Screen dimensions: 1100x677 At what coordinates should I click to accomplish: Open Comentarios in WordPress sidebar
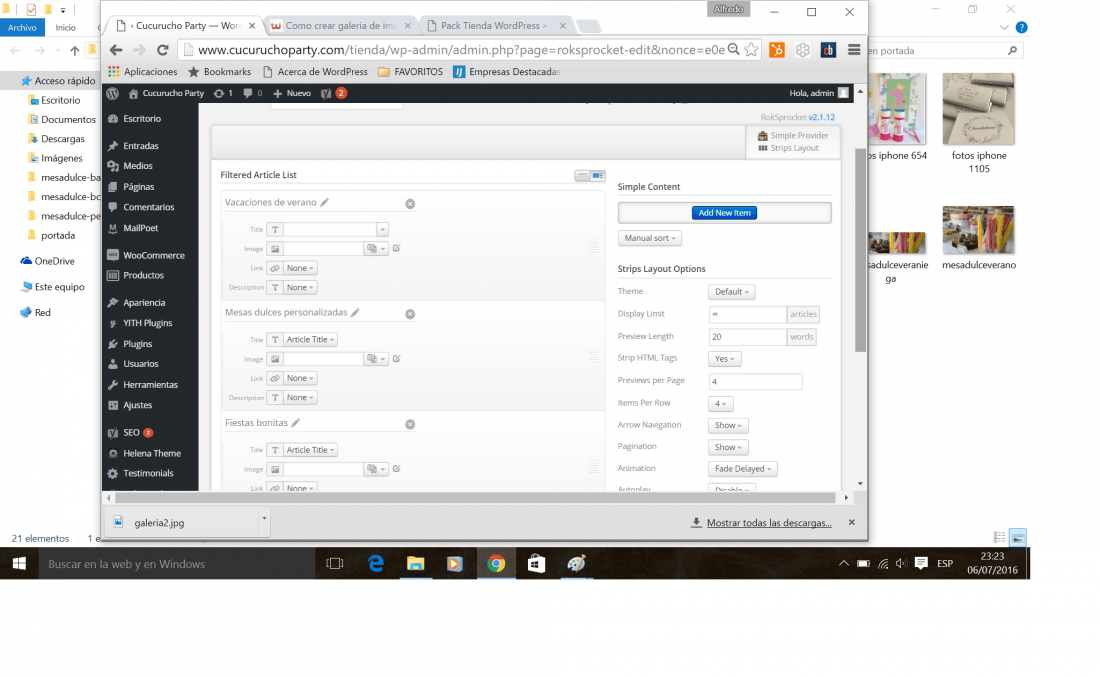tap(150, 207)
